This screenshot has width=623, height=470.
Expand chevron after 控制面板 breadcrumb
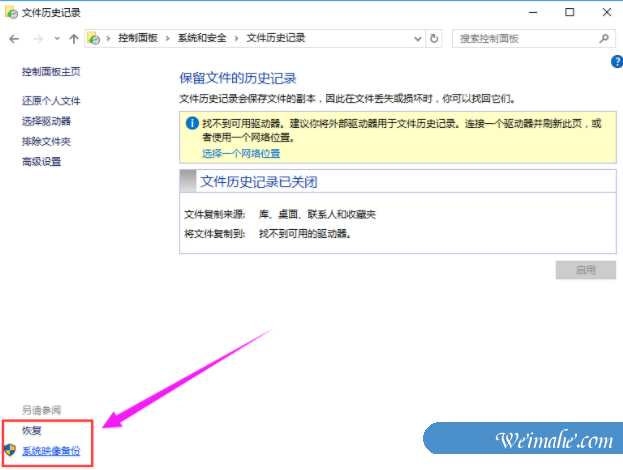click(x=168, y=39)
